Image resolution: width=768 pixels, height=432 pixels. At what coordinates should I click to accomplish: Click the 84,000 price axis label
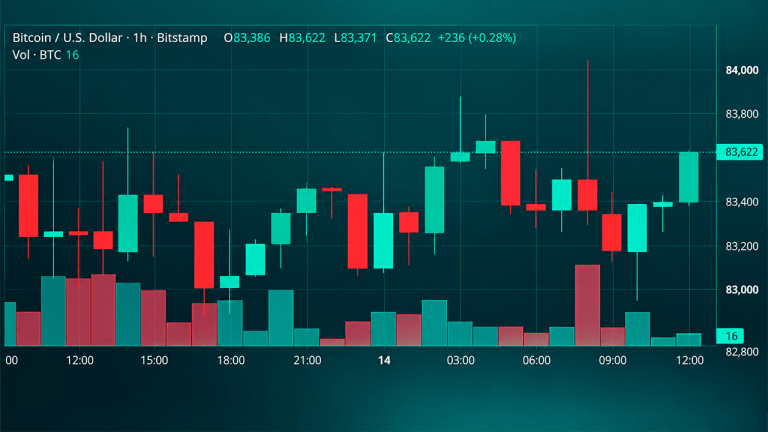tap(742, 70)
